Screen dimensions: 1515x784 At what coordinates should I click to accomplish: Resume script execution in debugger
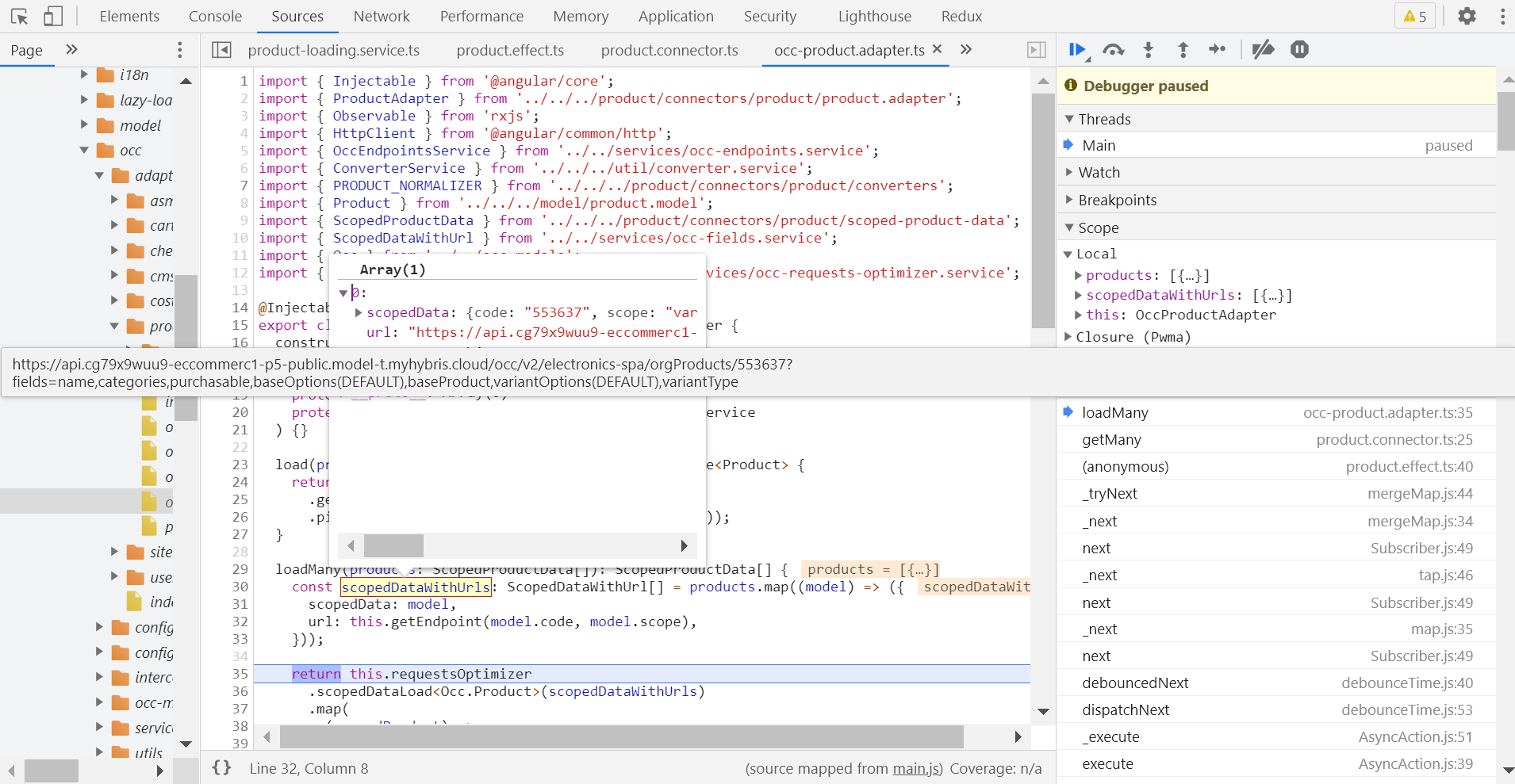(1077, 50)
